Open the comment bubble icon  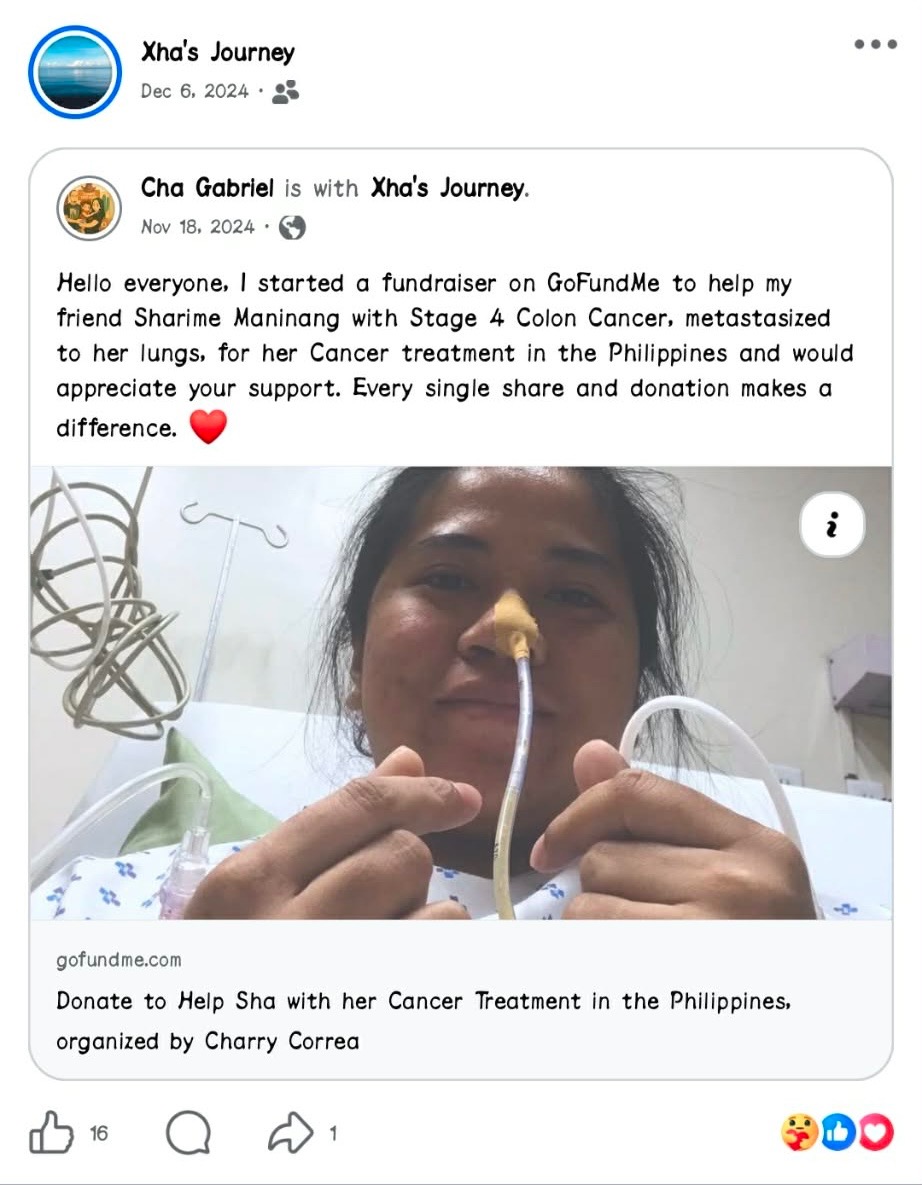point(188,1134)
